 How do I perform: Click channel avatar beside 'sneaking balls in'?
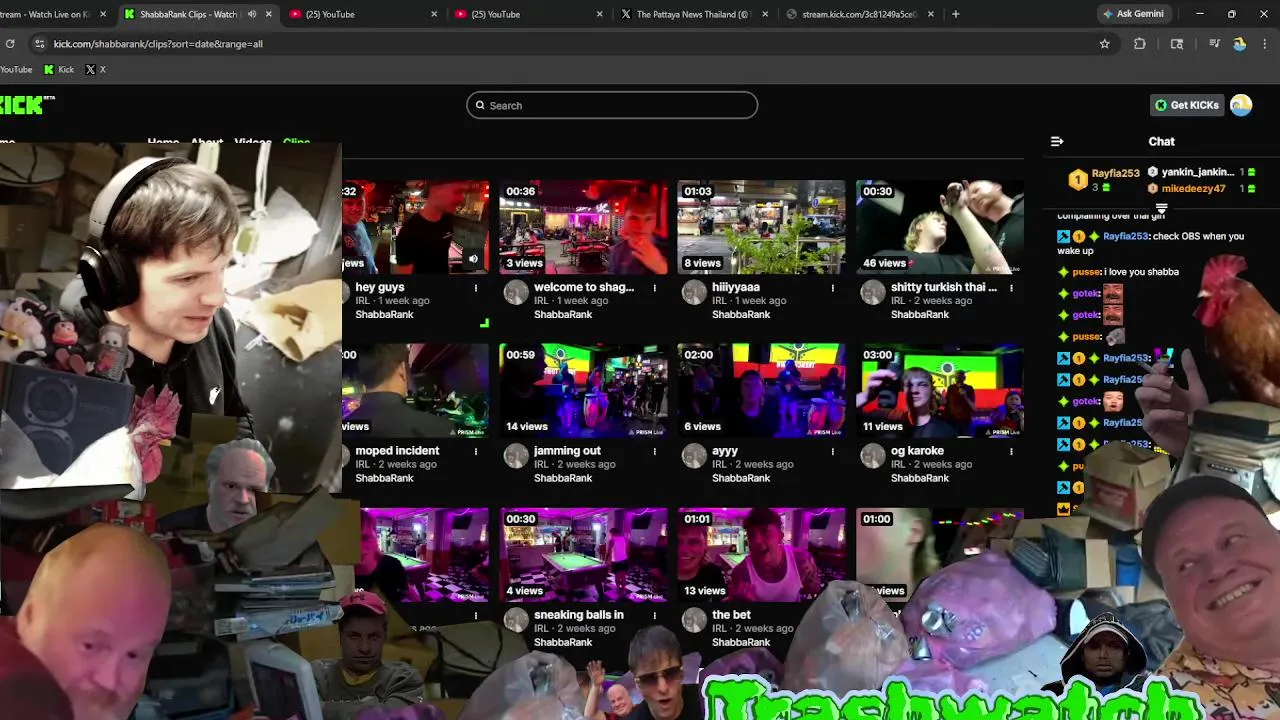pos(516,620)
